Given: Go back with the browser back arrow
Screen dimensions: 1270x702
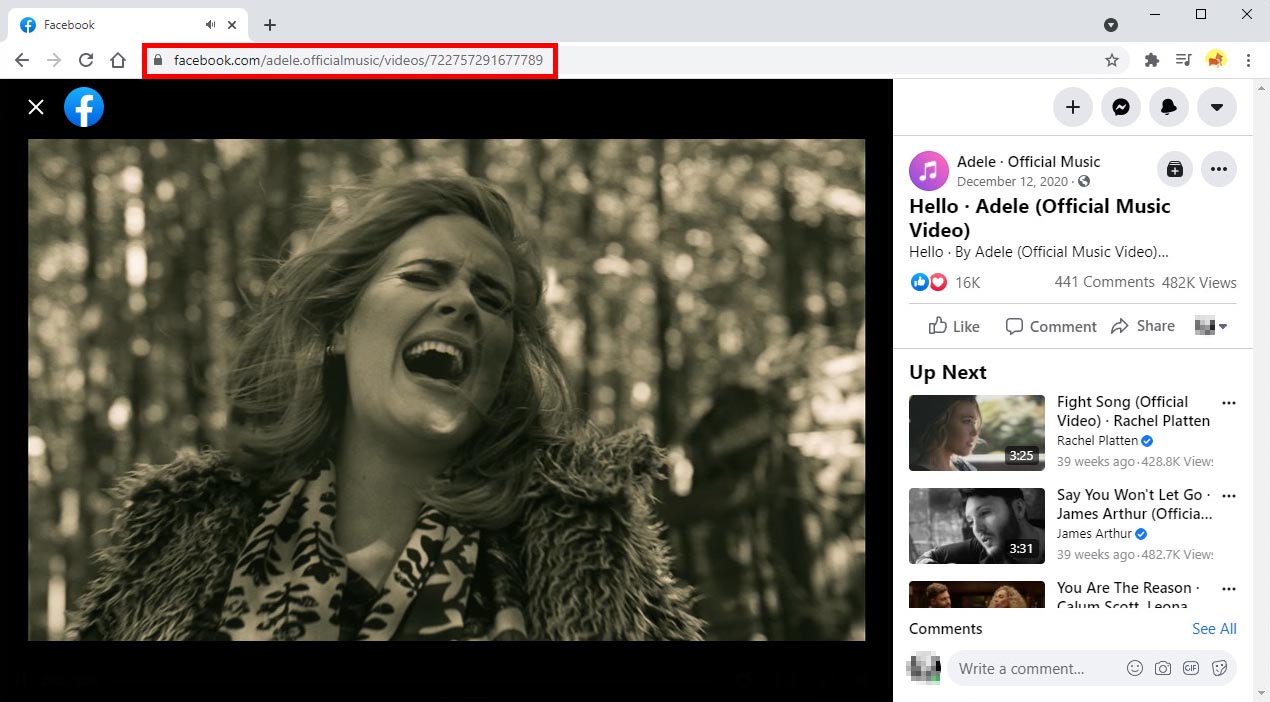Looking at the screenshot, I should [22, 60].
